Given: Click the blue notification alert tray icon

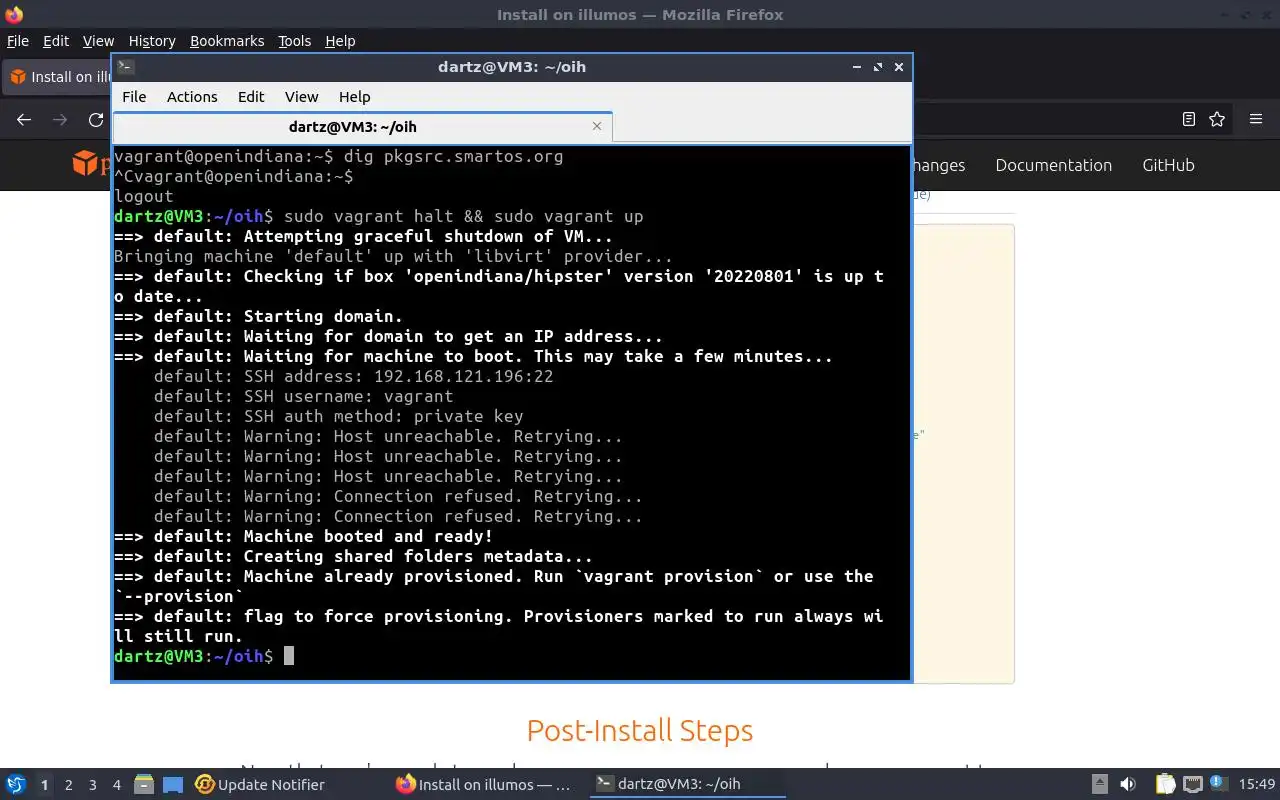Looking at the screenshot, I should pyautogui.click(x=1219, y=783).
